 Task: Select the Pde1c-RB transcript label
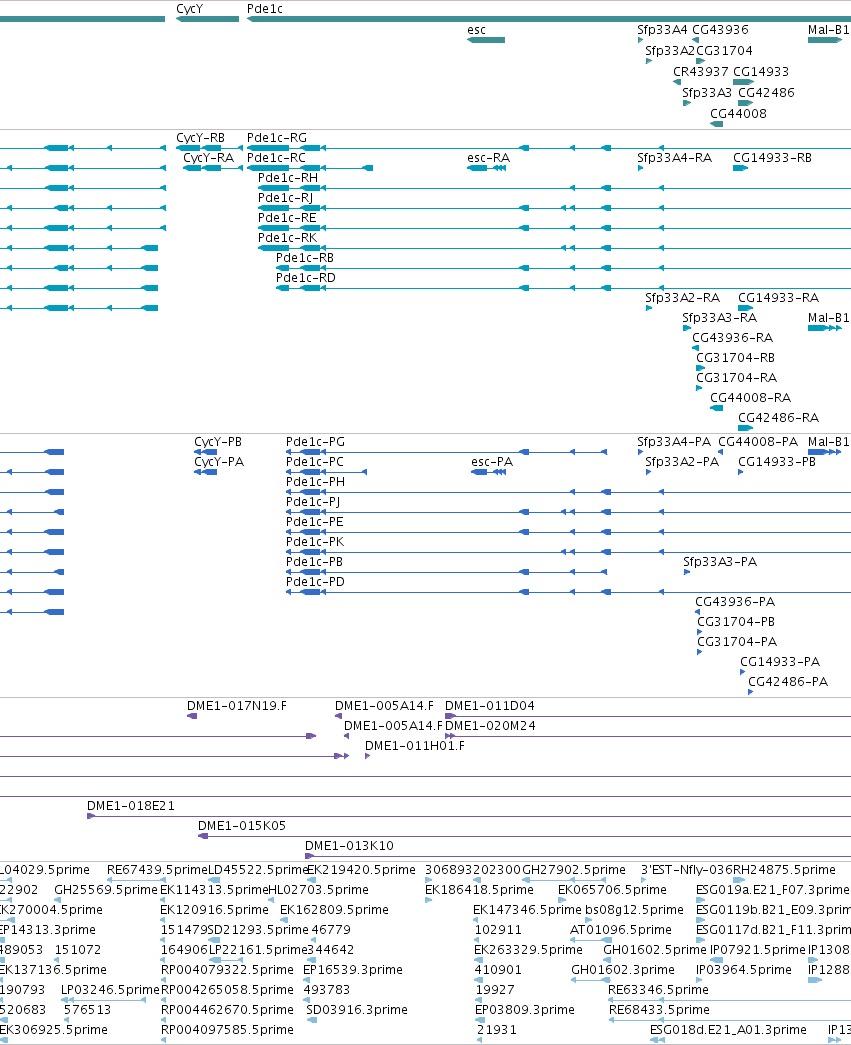coord(305,257)
